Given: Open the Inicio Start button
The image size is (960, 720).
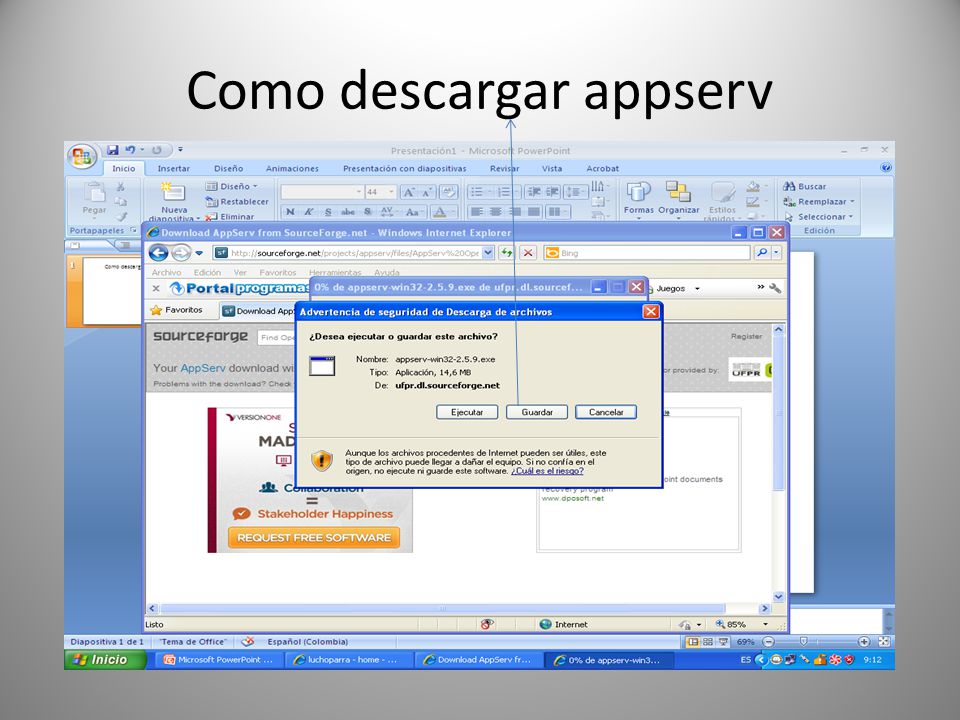Looking at the screenshot, I should [x=105, y=659].
